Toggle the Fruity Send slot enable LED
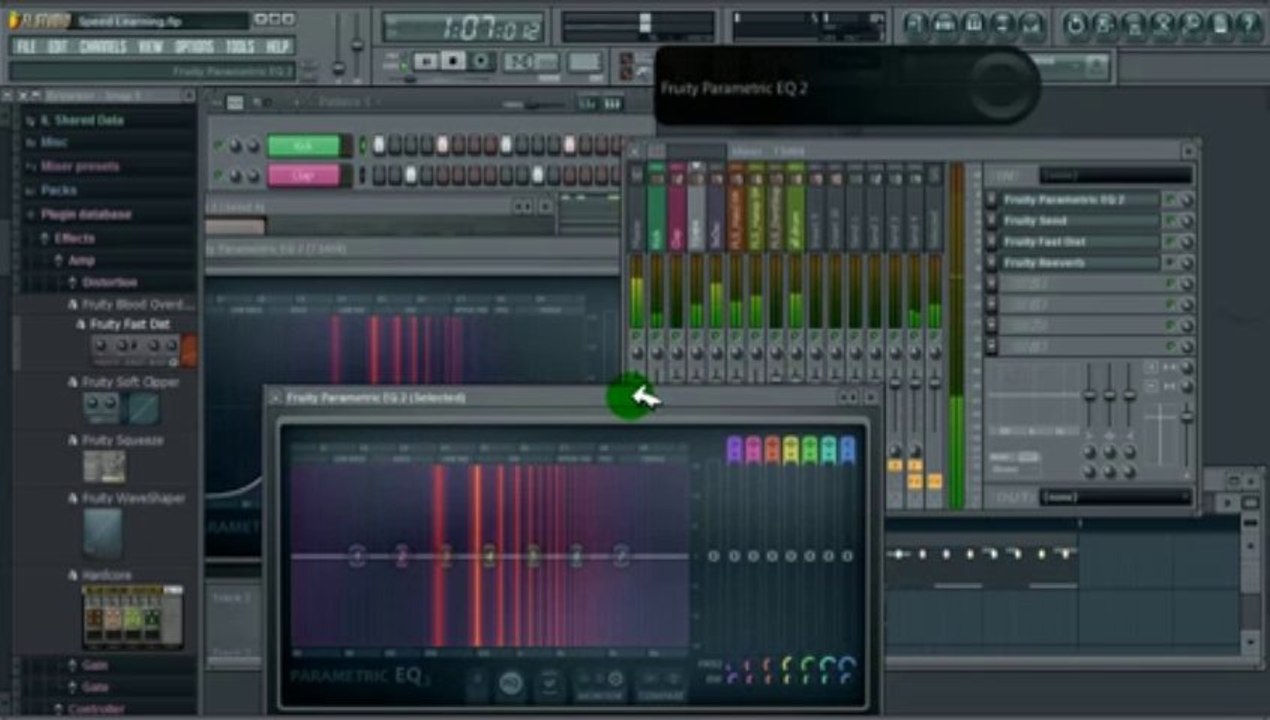 coord(1170,220)
